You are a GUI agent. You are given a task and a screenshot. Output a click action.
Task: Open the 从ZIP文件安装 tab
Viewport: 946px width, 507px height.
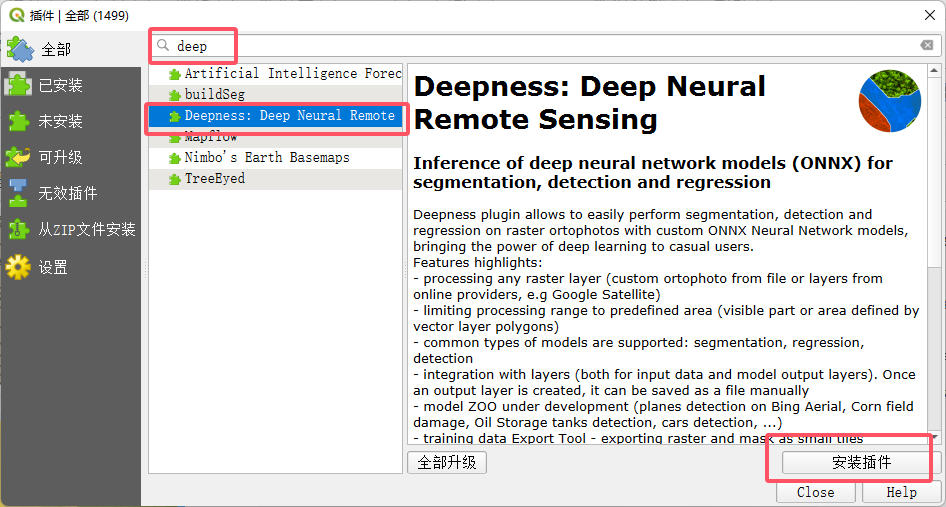70,229
